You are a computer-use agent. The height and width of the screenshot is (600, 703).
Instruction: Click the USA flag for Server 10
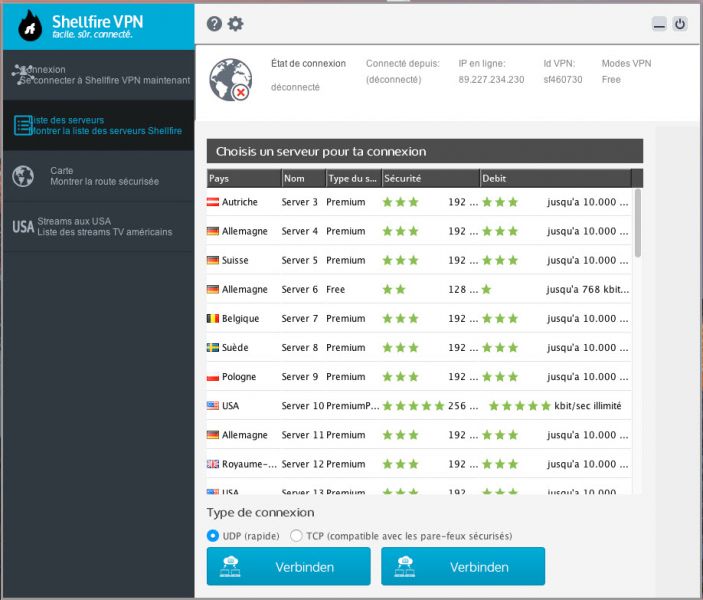pos(213,406)
